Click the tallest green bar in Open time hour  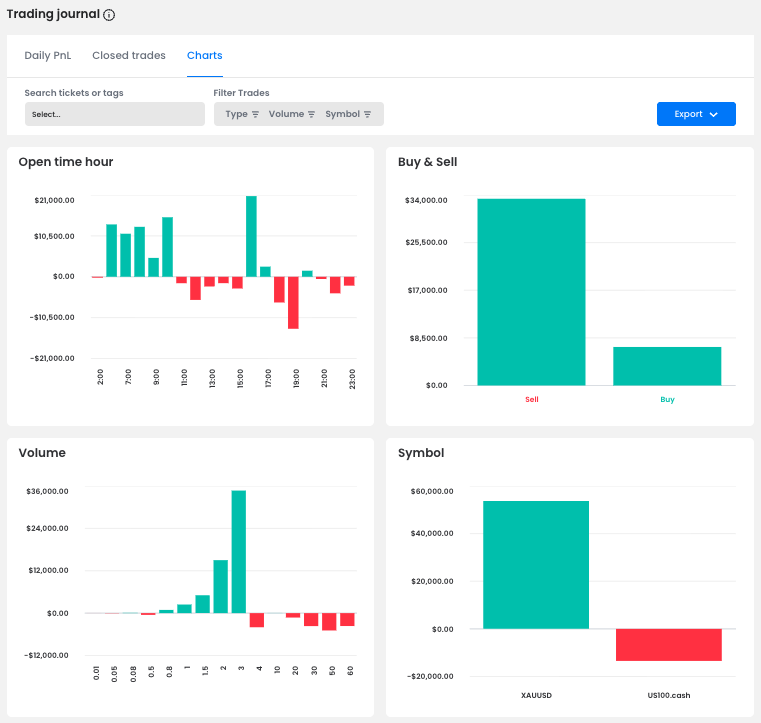click(251, 236)
